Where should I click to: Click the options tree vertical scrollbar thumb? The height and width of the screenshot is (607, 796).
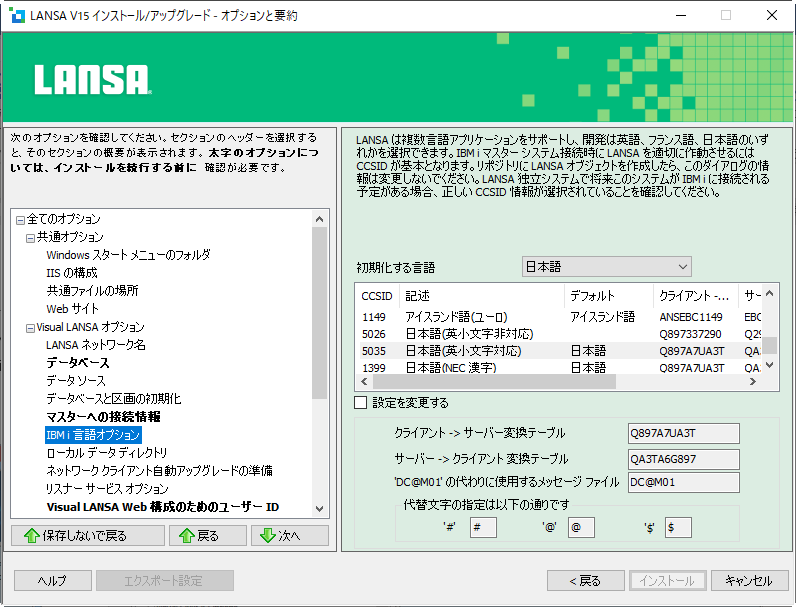(319, 313)
